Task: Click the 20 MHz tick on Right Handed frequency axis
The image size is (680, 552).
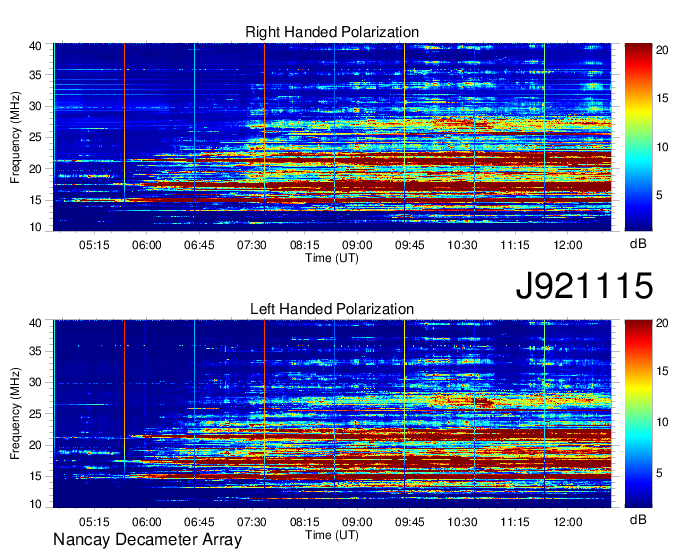Action: point(35,169)
